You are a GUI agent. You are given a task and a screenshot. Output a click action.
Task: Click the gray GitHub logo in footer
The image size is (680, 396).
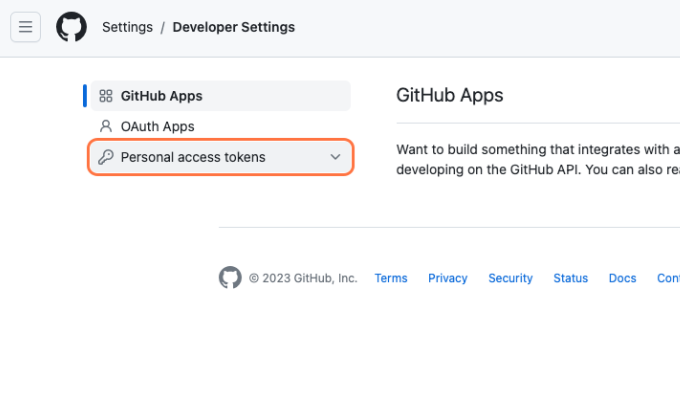click(230, 278)
